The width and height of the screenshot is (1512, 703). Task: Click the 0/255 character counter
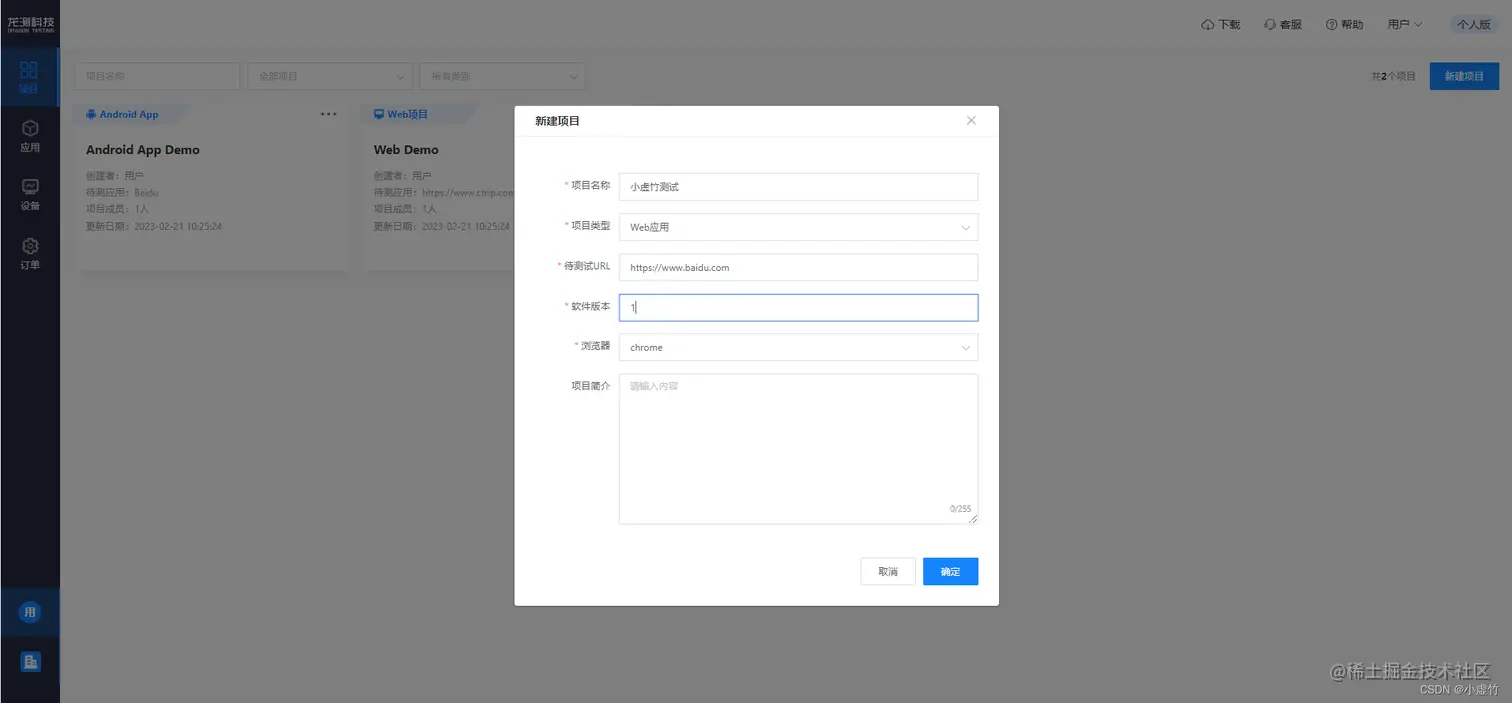(960, 509)
